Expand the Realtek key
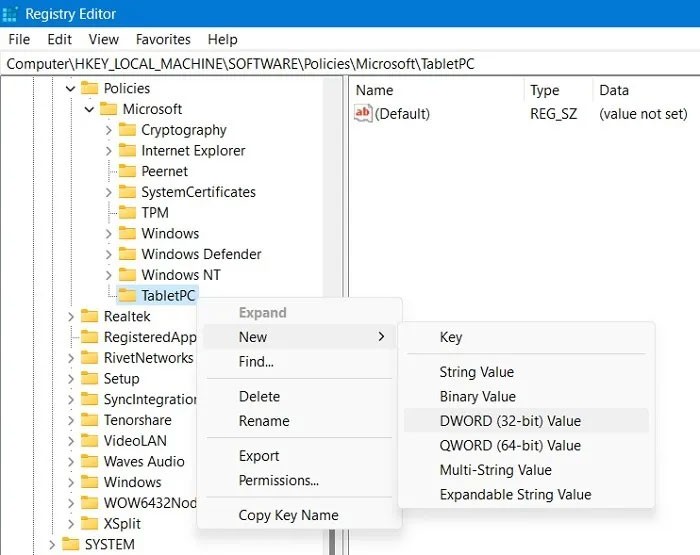Screen dimensions: 700x555 coord(71,317)
